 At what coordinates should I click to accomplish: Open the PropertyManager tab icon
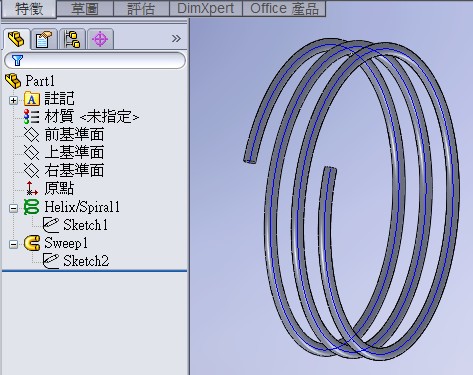[x=44, y=39]
